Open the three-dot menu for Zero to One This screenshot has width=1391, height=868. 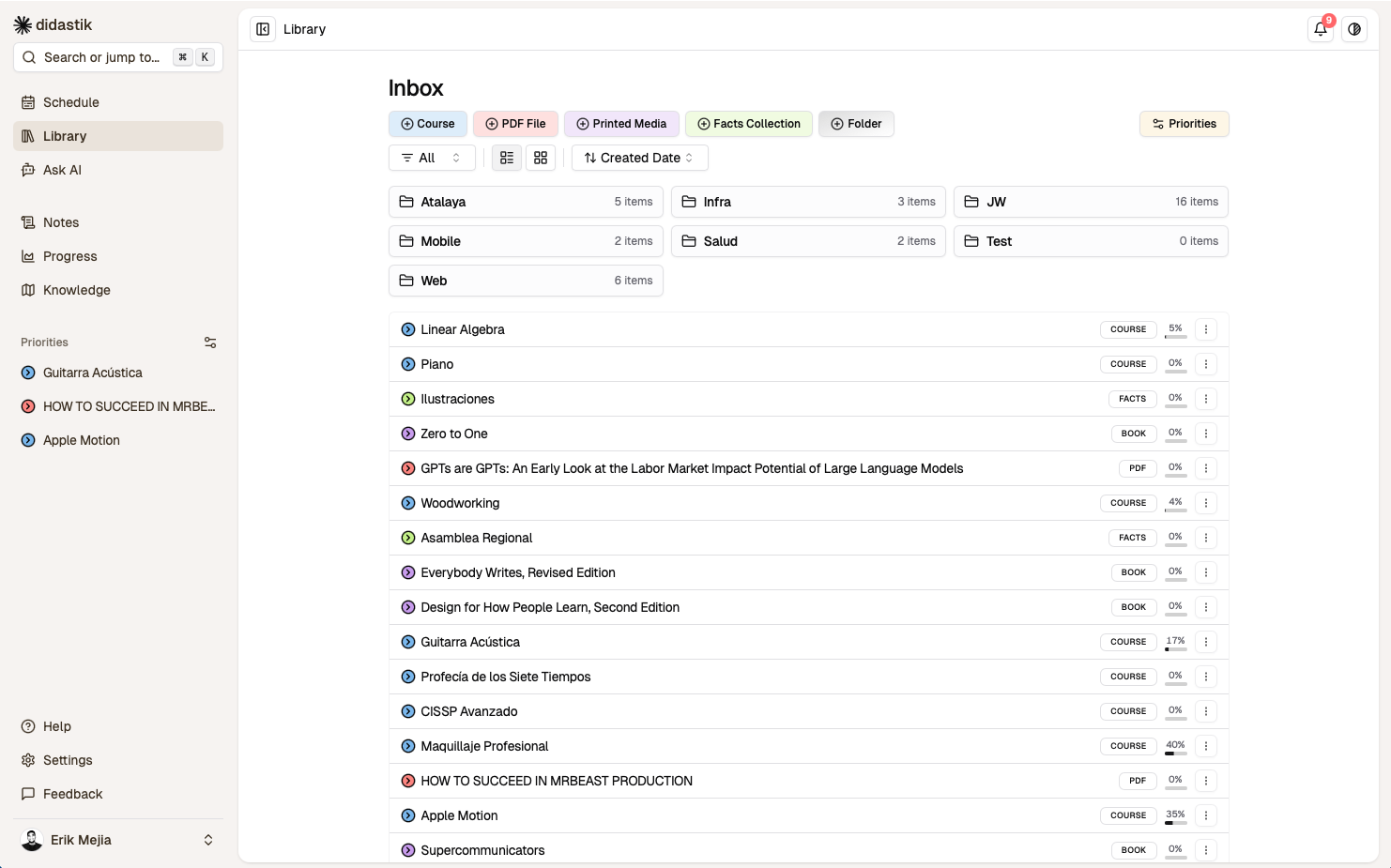click(1206, 434)
